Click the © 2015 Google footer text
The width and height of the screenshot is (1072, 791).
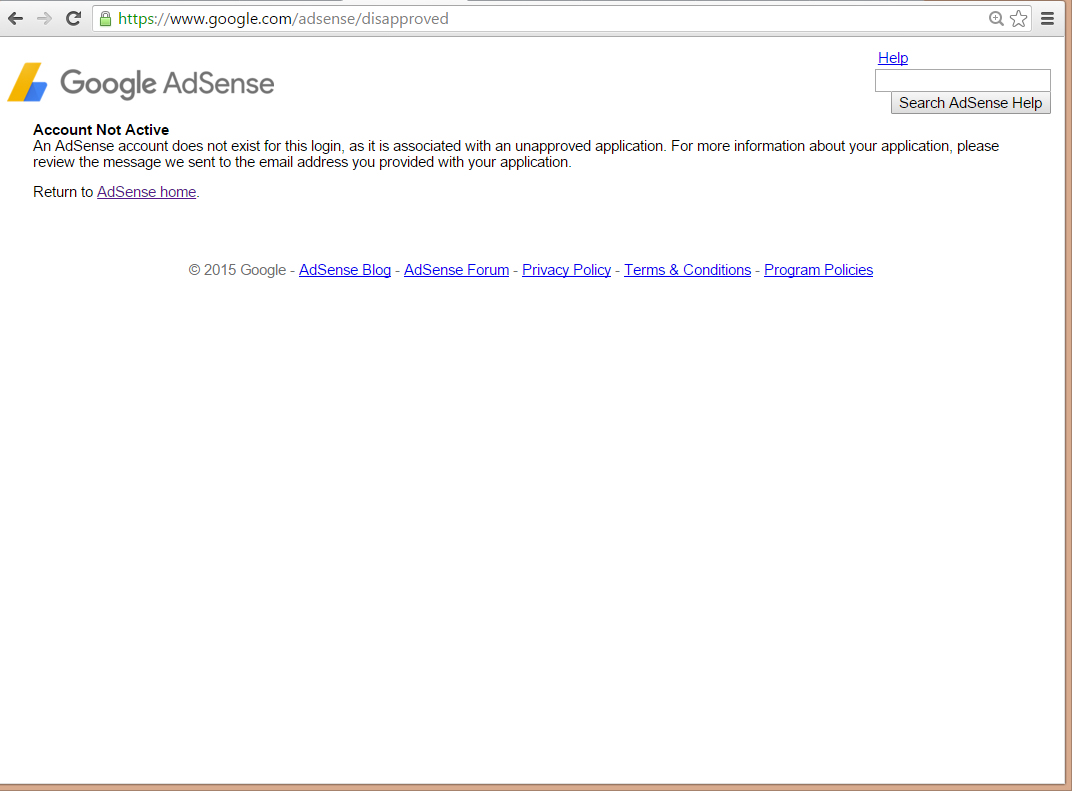(237, 270)
